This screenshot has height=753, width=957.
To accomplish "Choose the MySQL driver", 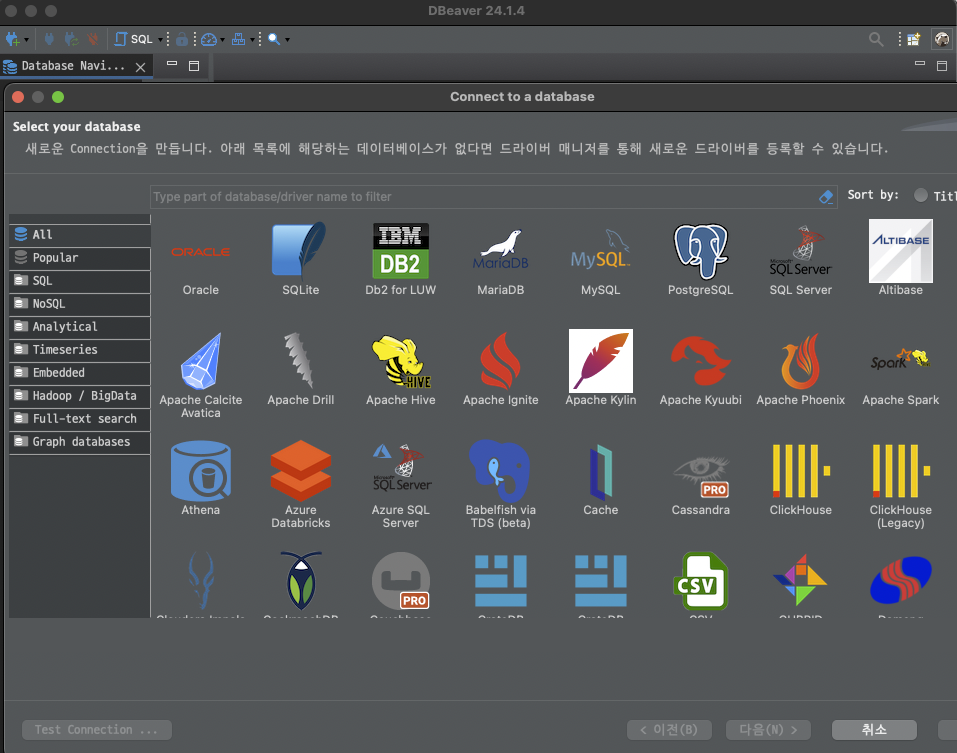I will coord(601,259).
